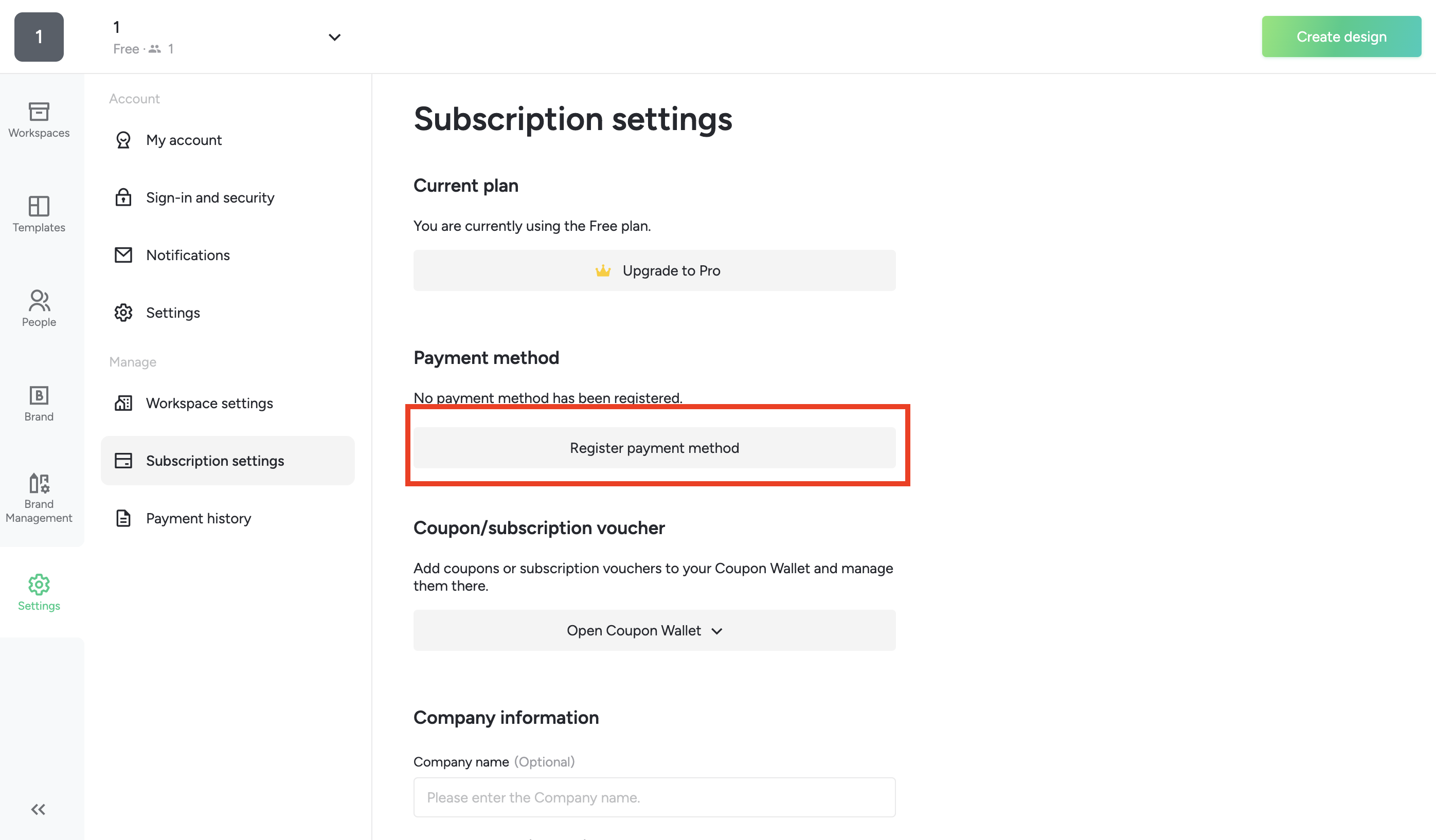
Task: Click Register payment method button
Action: [x=654, y=448]
